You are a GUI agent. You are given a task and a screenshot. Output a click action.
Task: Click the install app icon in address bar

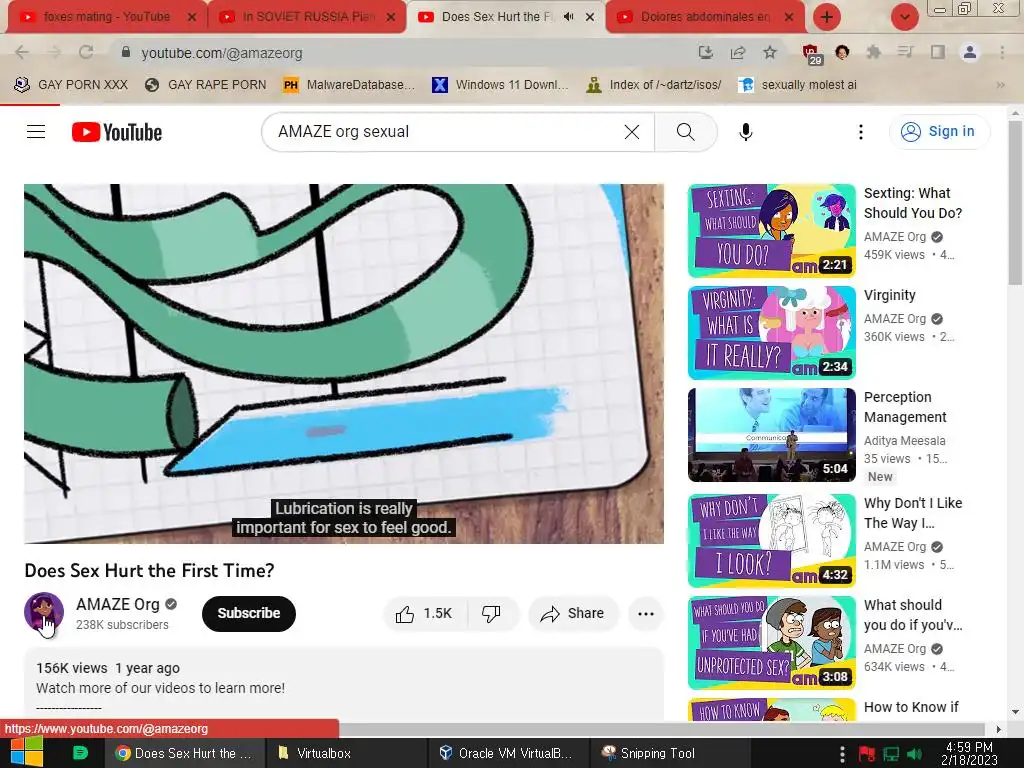point(705,53)
